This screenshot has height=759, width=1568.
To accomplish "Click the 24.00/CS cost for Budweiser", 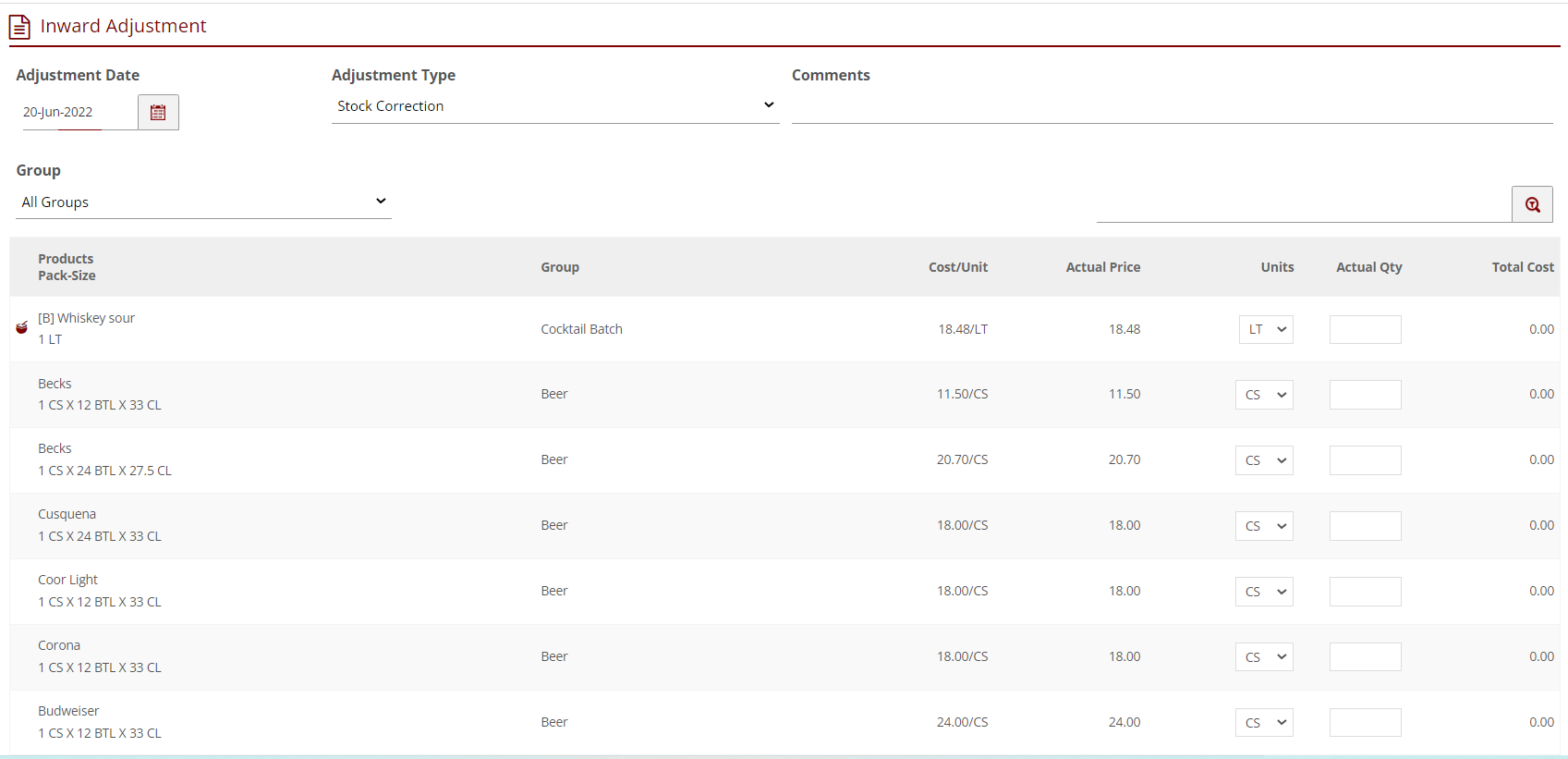I will point(962,722).
